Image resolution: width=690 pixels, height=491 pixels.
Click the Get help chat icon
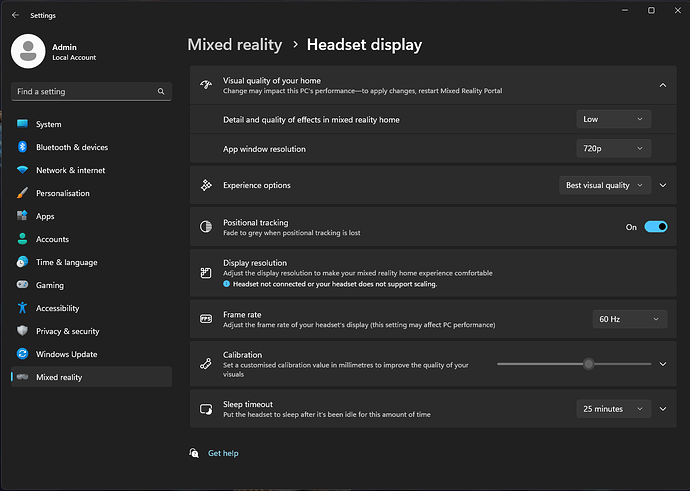pyautogui.click(x=194, y=453)
